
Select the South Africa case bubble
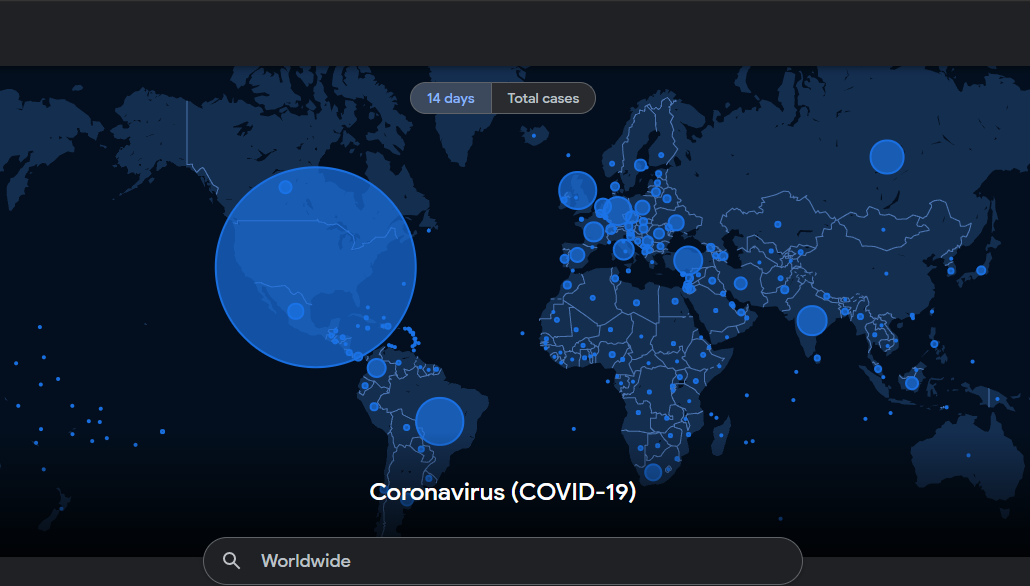[653, 472]
